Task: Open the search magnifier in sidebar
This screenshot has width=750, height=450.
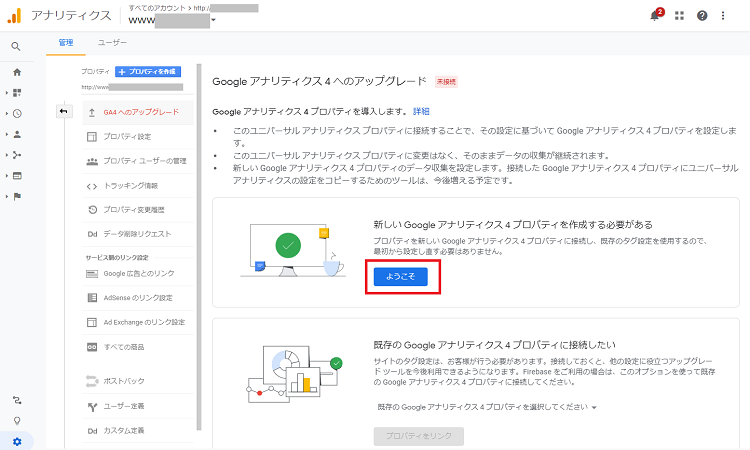Action: (16, 46)
